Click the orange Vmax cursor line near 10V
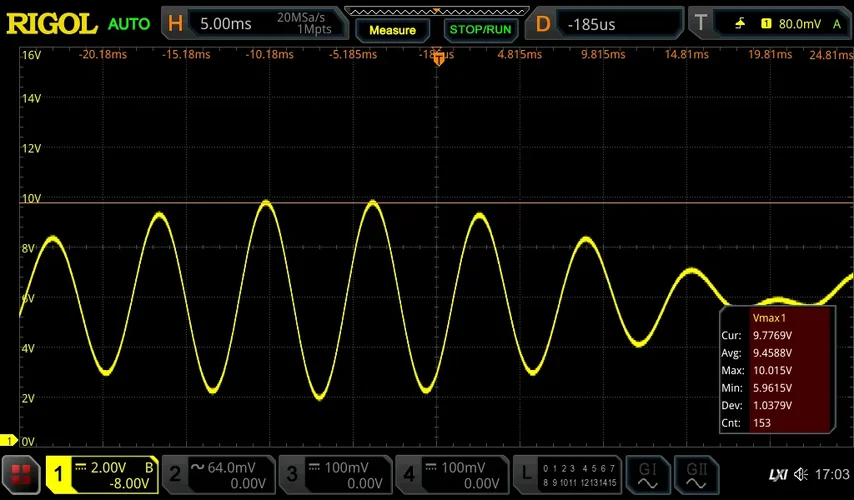854x500 pixels. click(437, 203)
